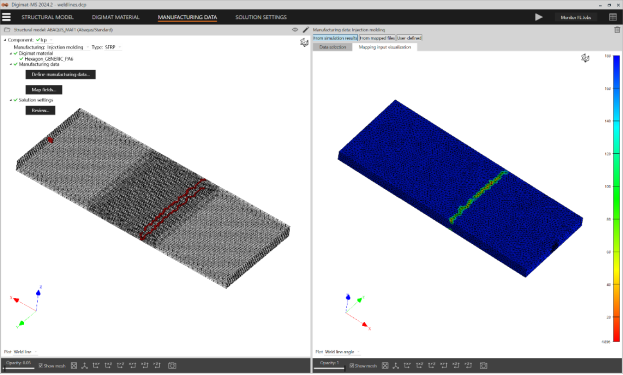623x375 pixels.
Task: Edit structural model with pencil icon
Action: pyautogui.click(x=305, y=30)
